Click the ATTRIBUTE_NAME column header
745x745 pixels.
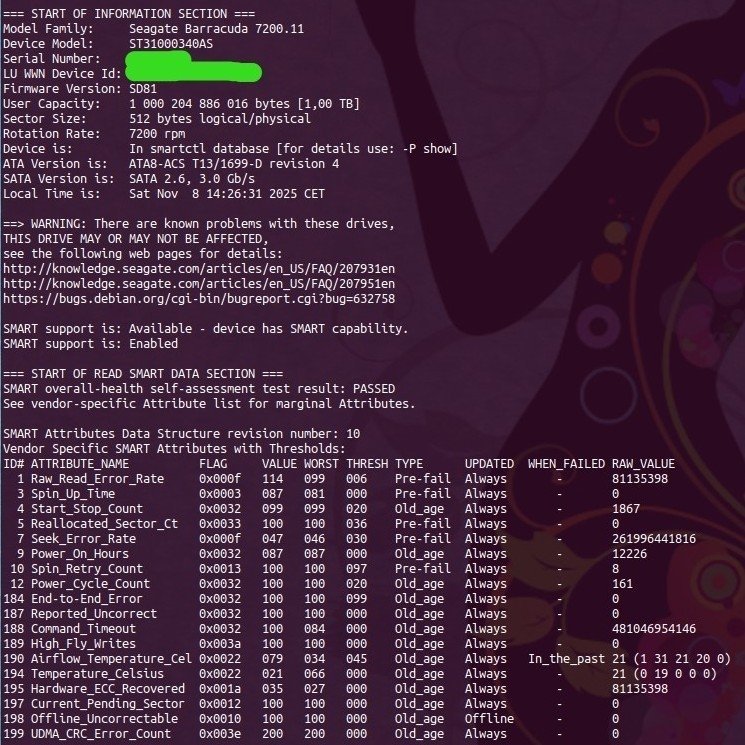[79, 464]
